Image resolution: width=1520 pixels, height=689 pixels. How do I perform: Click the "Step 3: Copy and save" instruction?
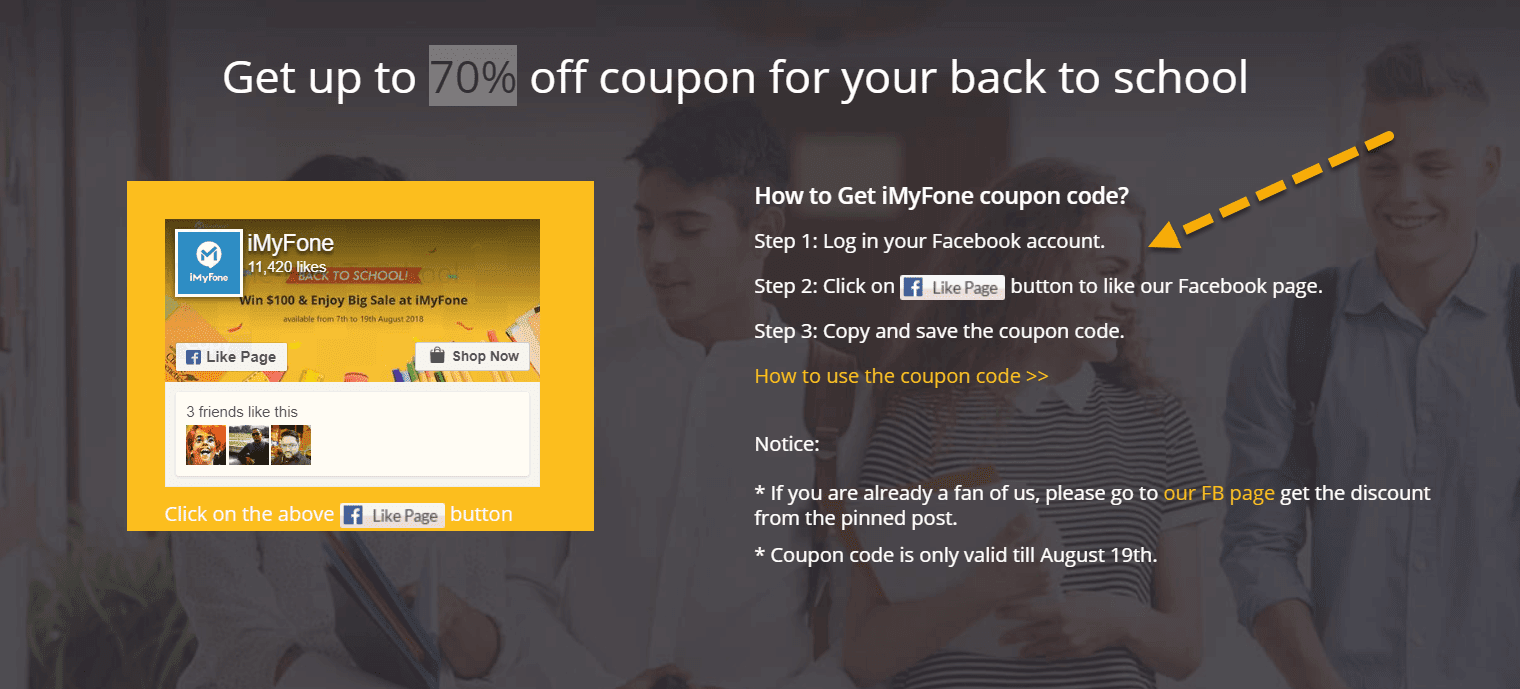939,331
